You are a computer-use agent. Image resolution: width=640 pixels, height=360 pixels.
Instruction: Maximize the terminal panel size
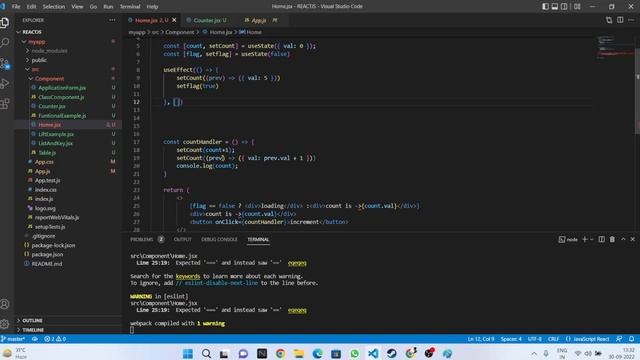pyautogui.click(x=623, y=239)
